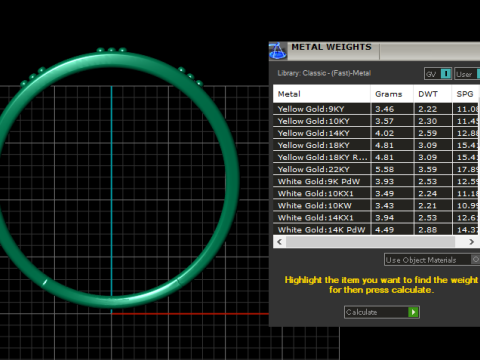The image size is (480, 360).
Task: Select the Yellow Gold:18KY row
Action: click(x=376, y=145)
